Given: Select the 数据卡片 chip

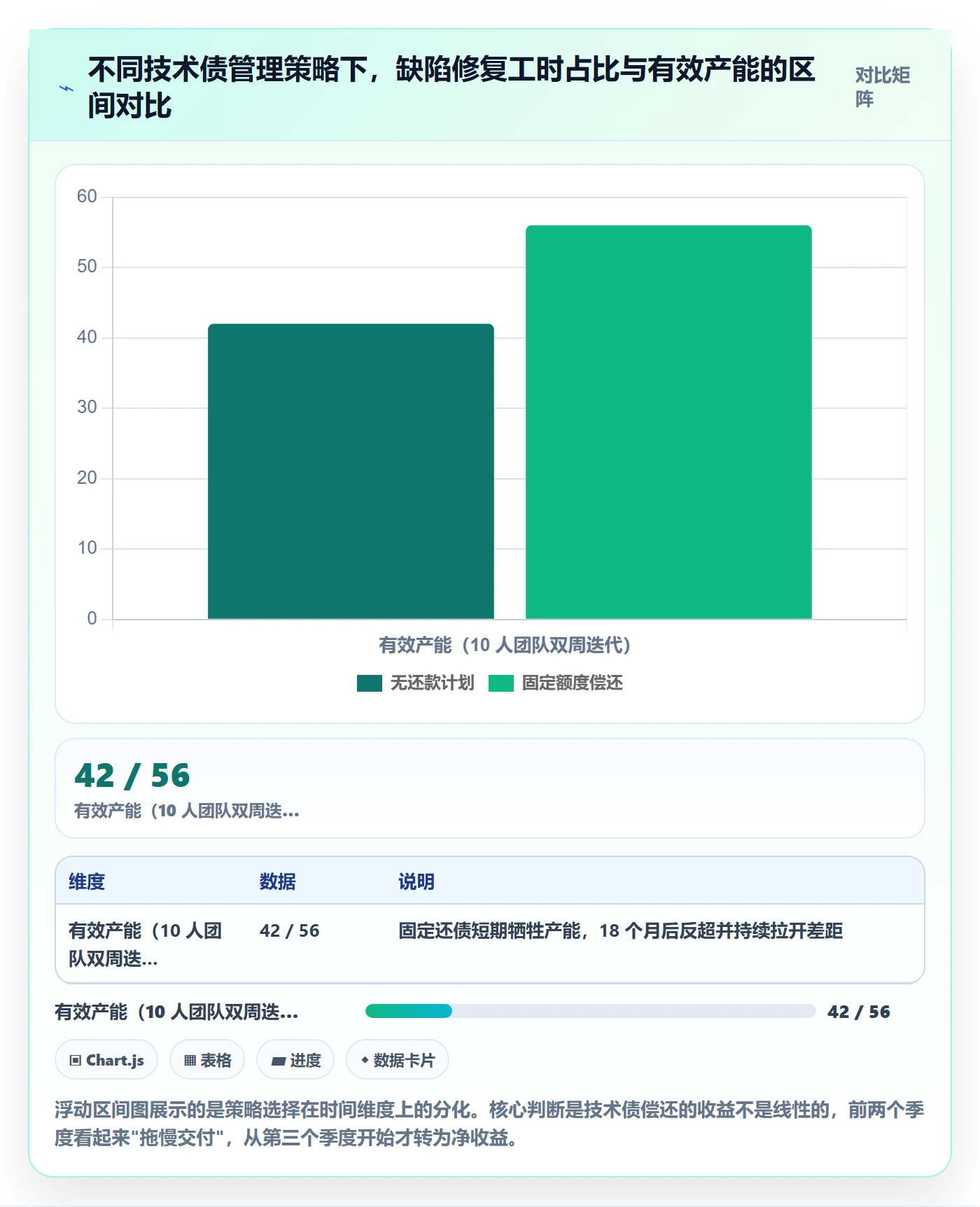Looking at the screenshot, I should pyautogui.click(x=398, y=1060).
